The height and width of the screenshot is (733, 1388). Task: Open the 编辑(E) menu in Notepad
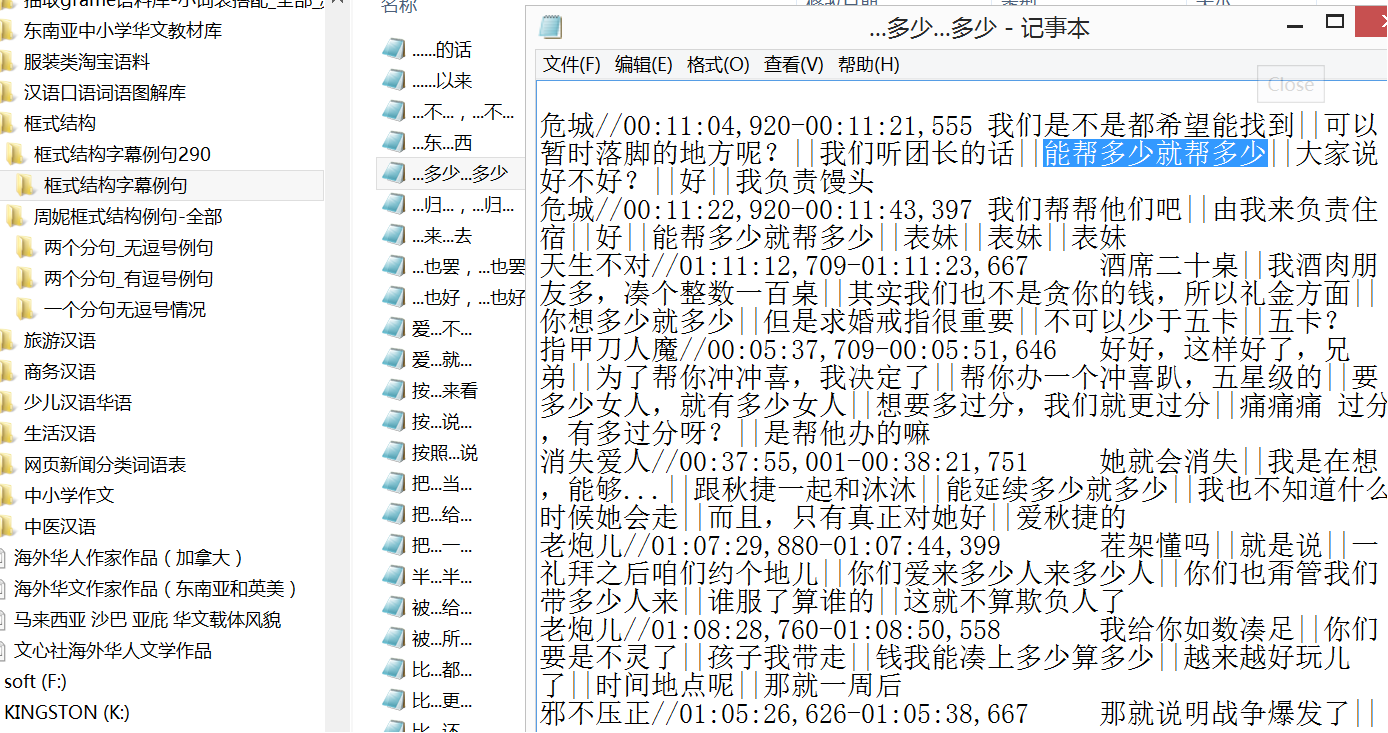(x=643, y=65)
